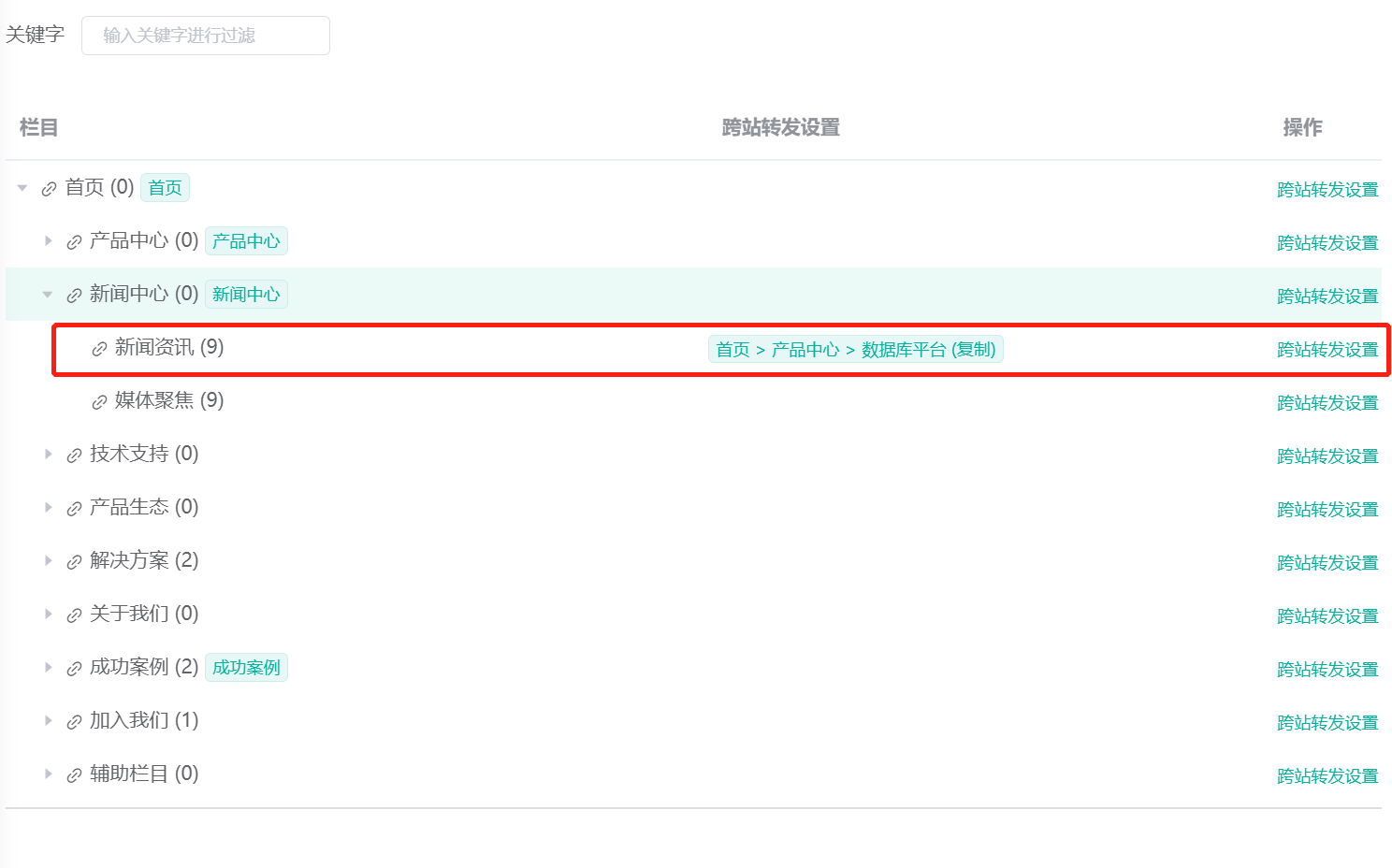
Task: Expand the 产品中心 tree node
Action: pos(48,241)
